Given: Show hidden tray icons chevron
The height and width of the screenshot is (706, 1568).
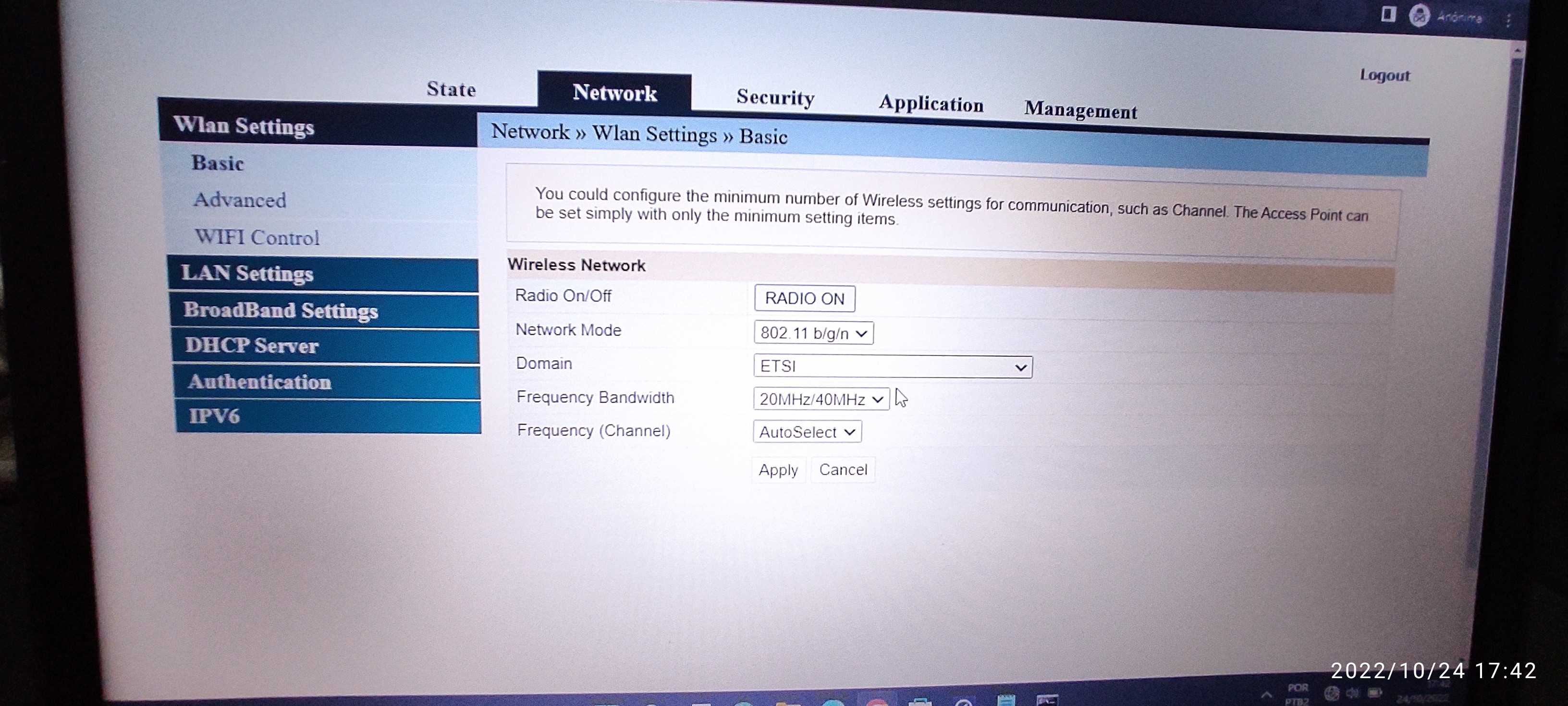Looking at the screenshot, I should tap(1267, 694).
